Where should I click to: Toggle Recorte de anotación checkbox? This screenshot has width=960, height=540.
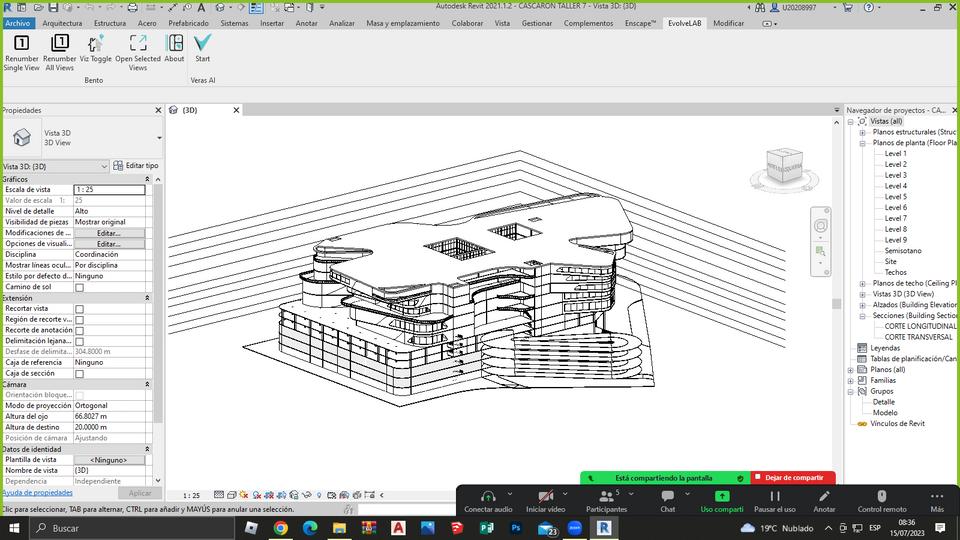pos(80,331)
